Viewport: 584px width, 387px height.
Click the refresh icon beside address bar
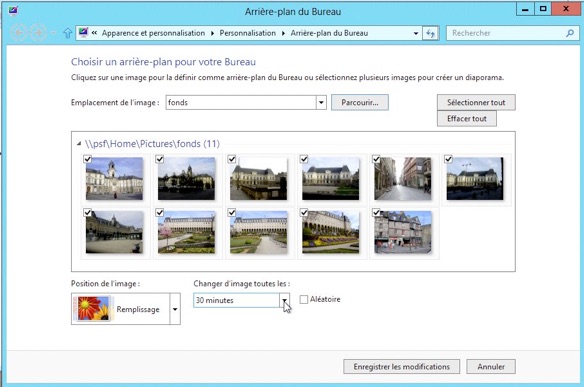coord(431,33)
